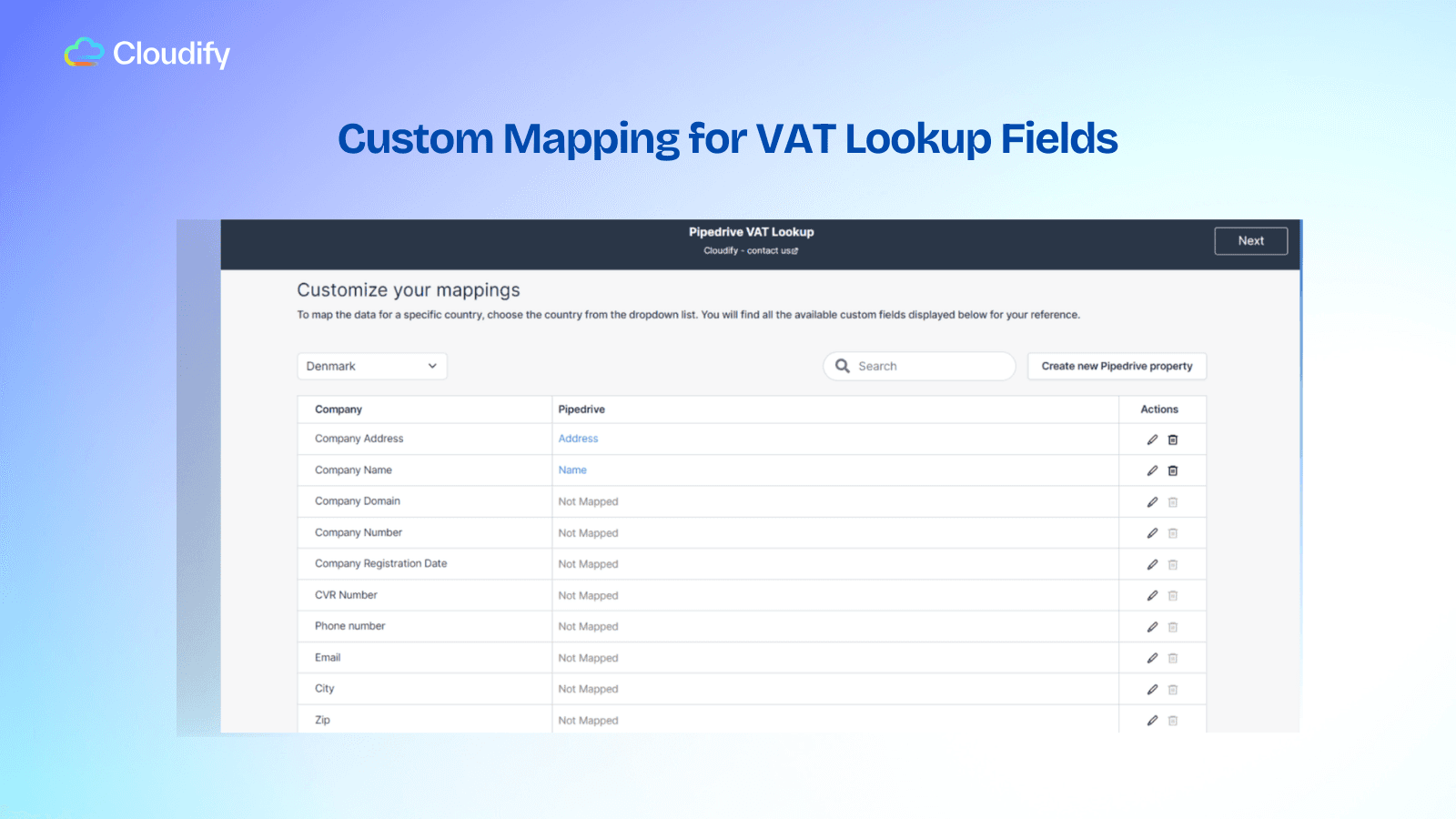Edit the Company Number mapping
This screenshot has height=819, width=1456.
[1152, 533]
